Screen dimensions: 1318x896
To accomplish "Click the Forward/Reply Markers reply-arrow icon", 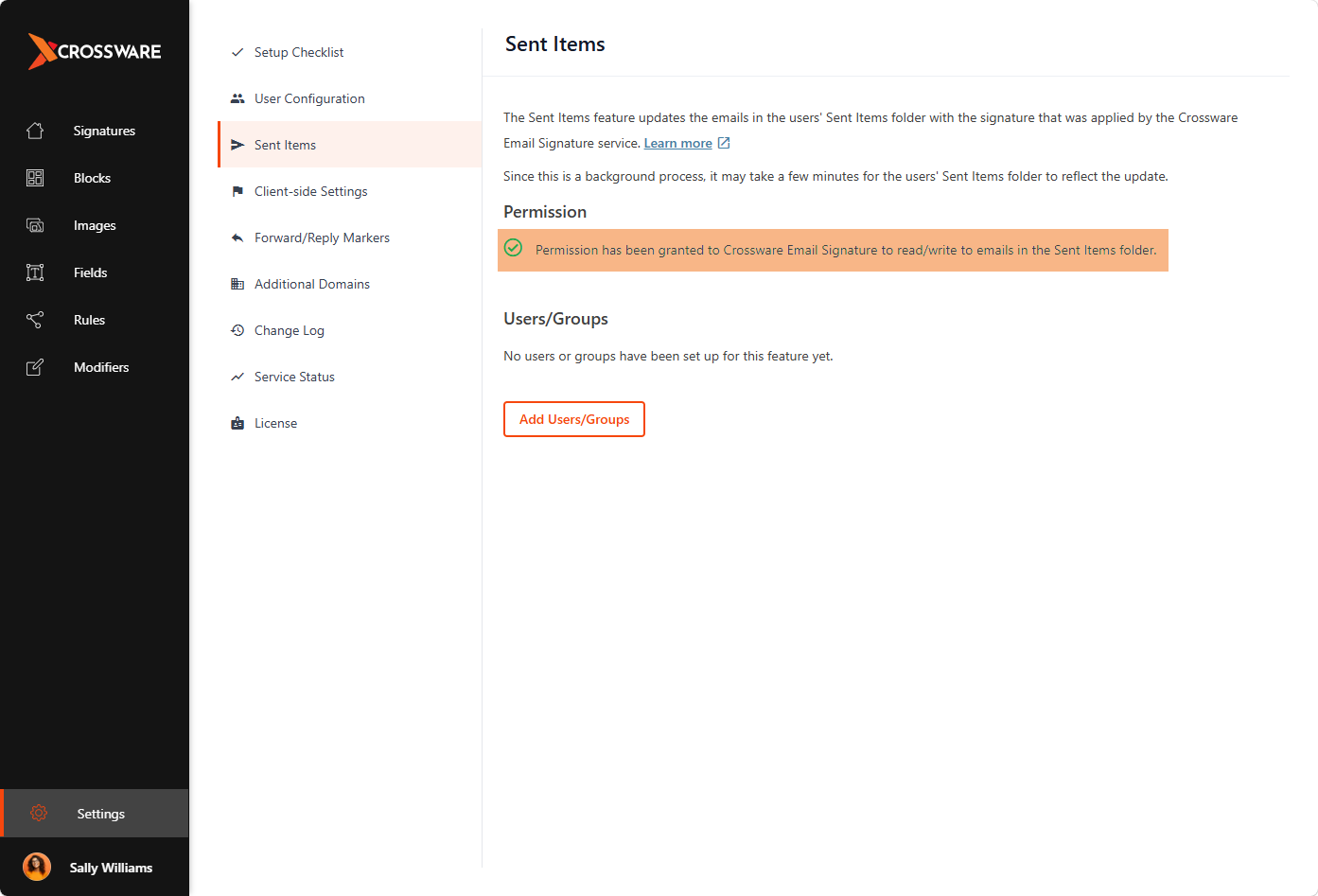I will [x=237, y=237].
